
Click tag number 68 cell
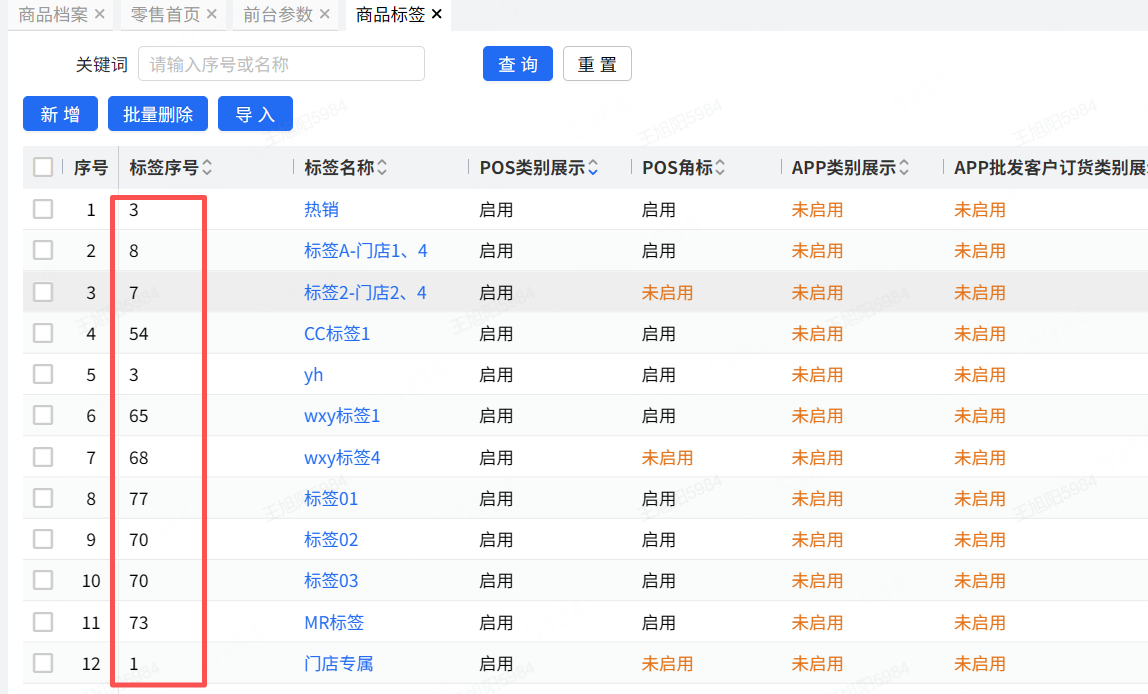coord(138,458)
